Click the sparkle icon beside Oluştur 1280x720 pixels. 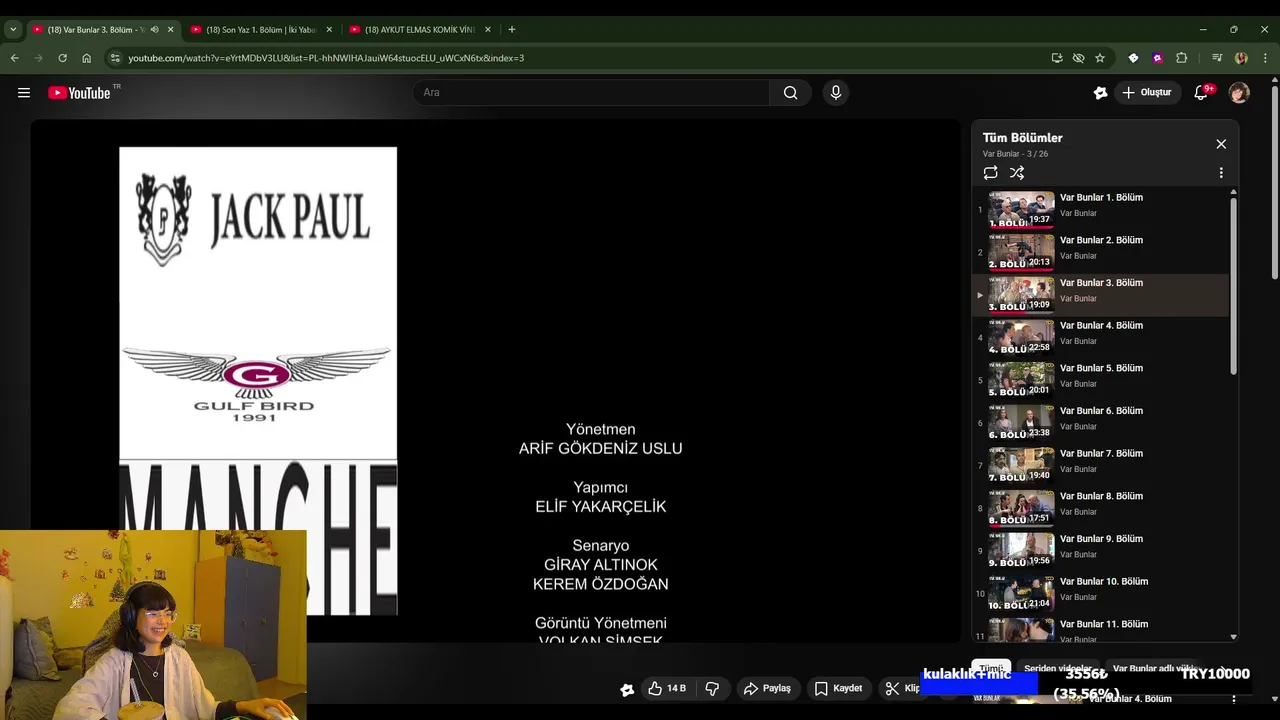pos(1100,93)
